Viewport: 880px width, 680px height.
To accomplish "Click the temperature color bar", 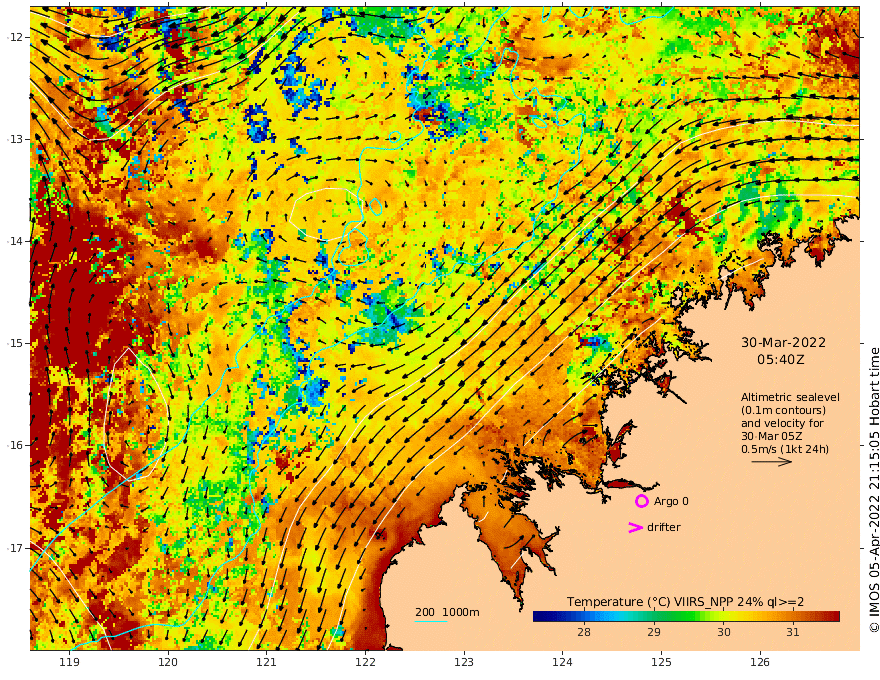I will pos(686,616).
